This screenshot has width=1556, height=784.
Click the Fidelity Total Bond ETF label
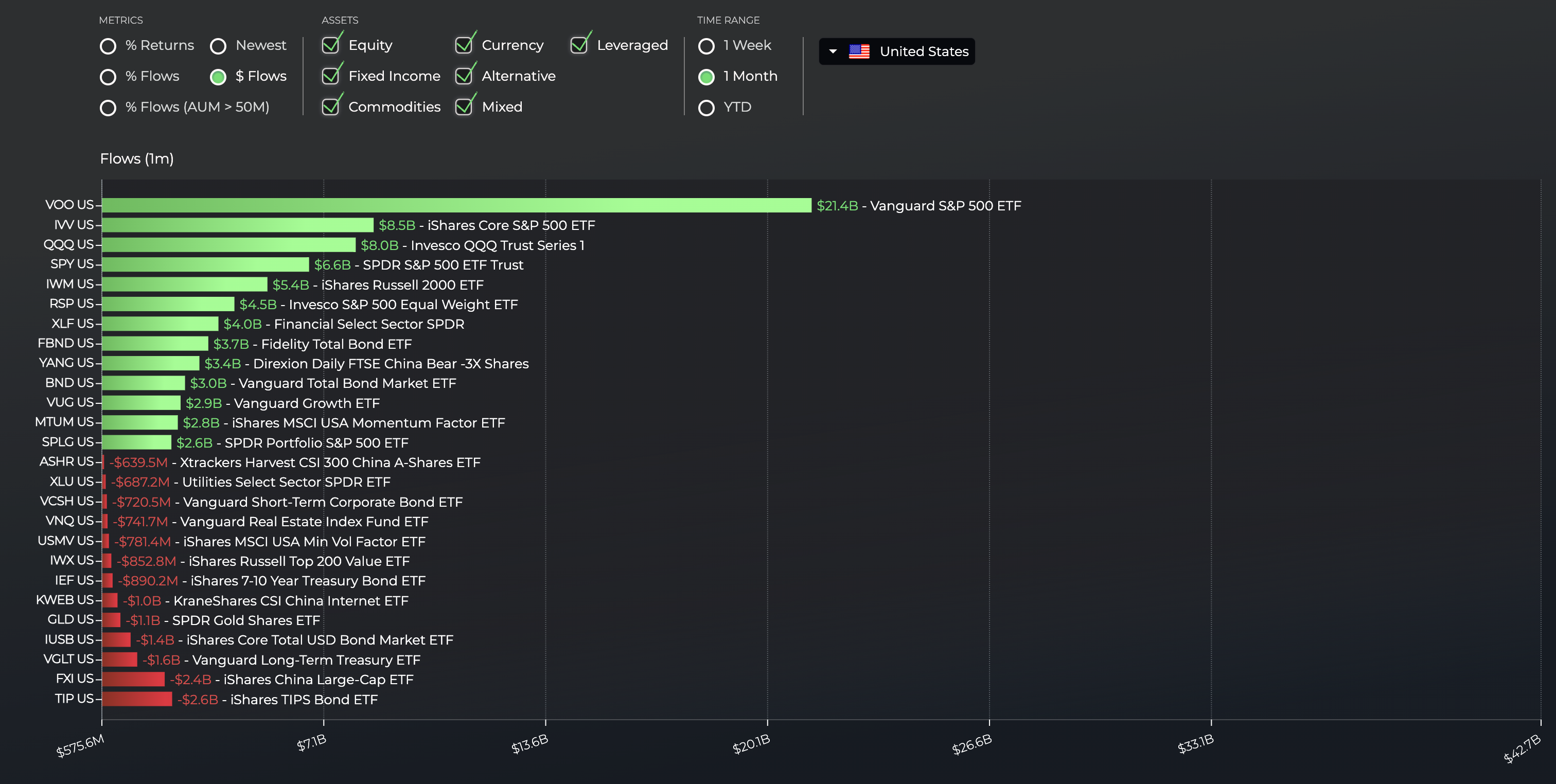tap(337, 344)
